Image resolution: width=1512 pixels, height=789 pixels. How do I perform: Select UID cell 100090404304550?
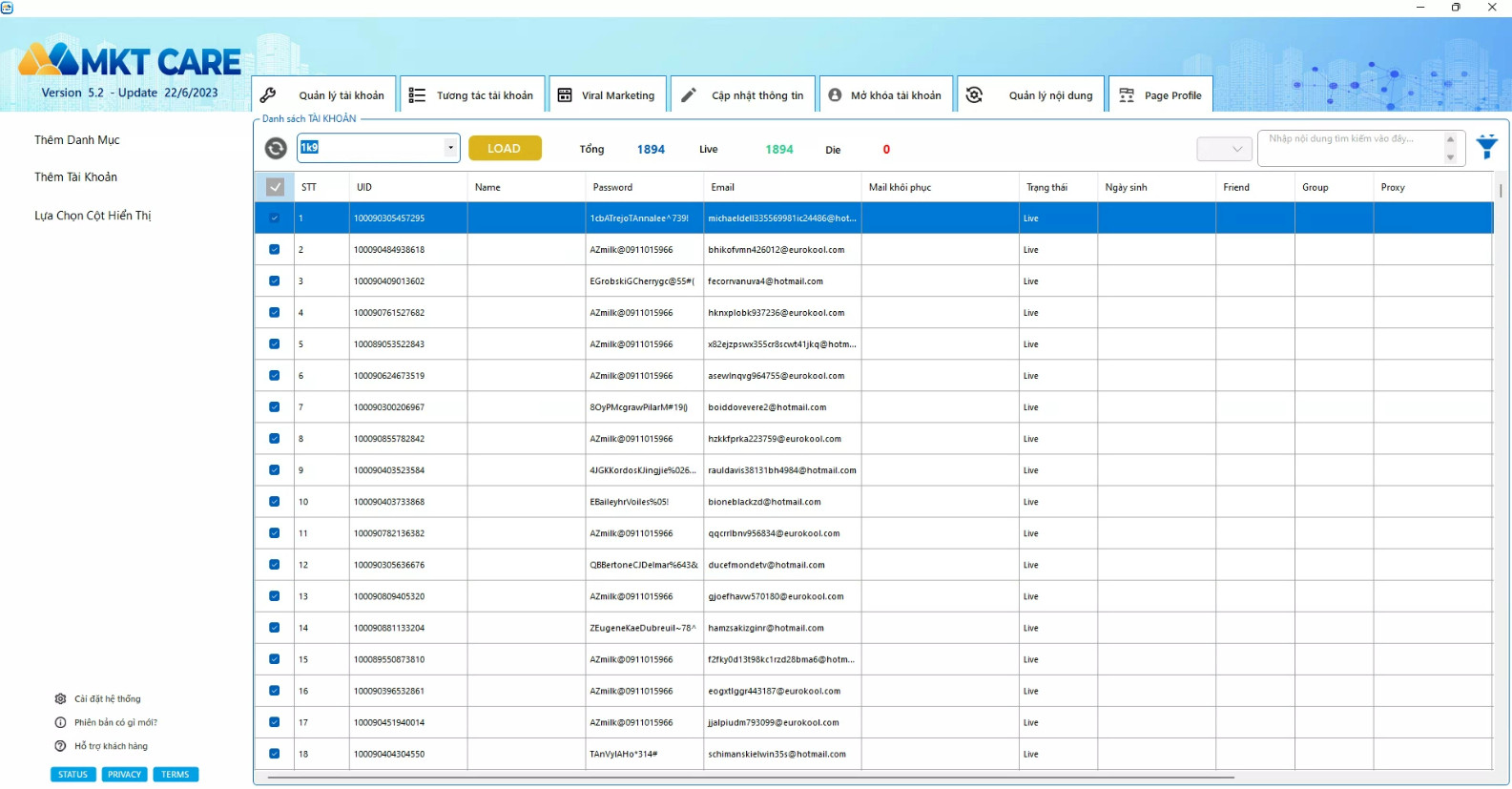408,754
